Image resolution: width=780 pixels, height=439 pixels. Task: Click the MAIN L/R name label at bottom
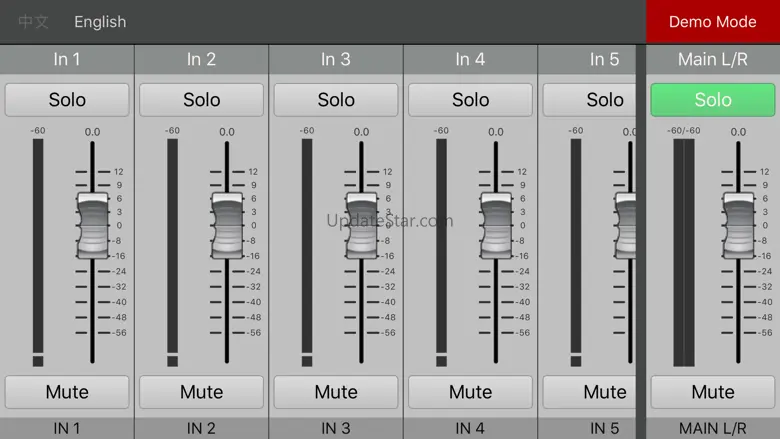(713, 428)
